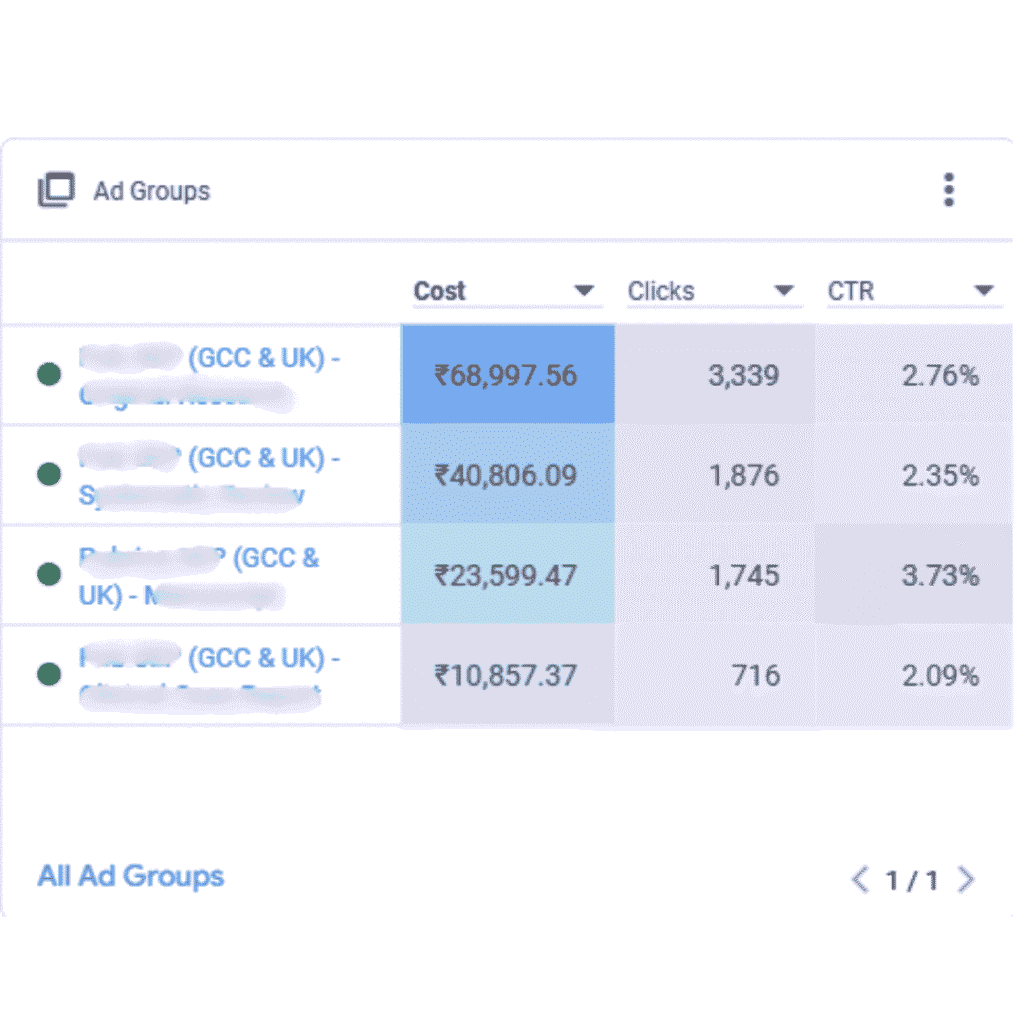Open the three-dot more options menu

[x=948, y=190]
